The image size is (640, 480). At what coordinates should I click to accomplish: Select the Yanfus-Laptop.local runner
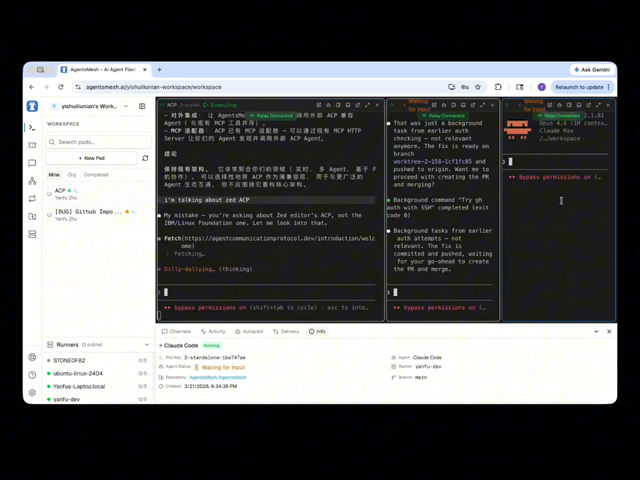point(97,386)
